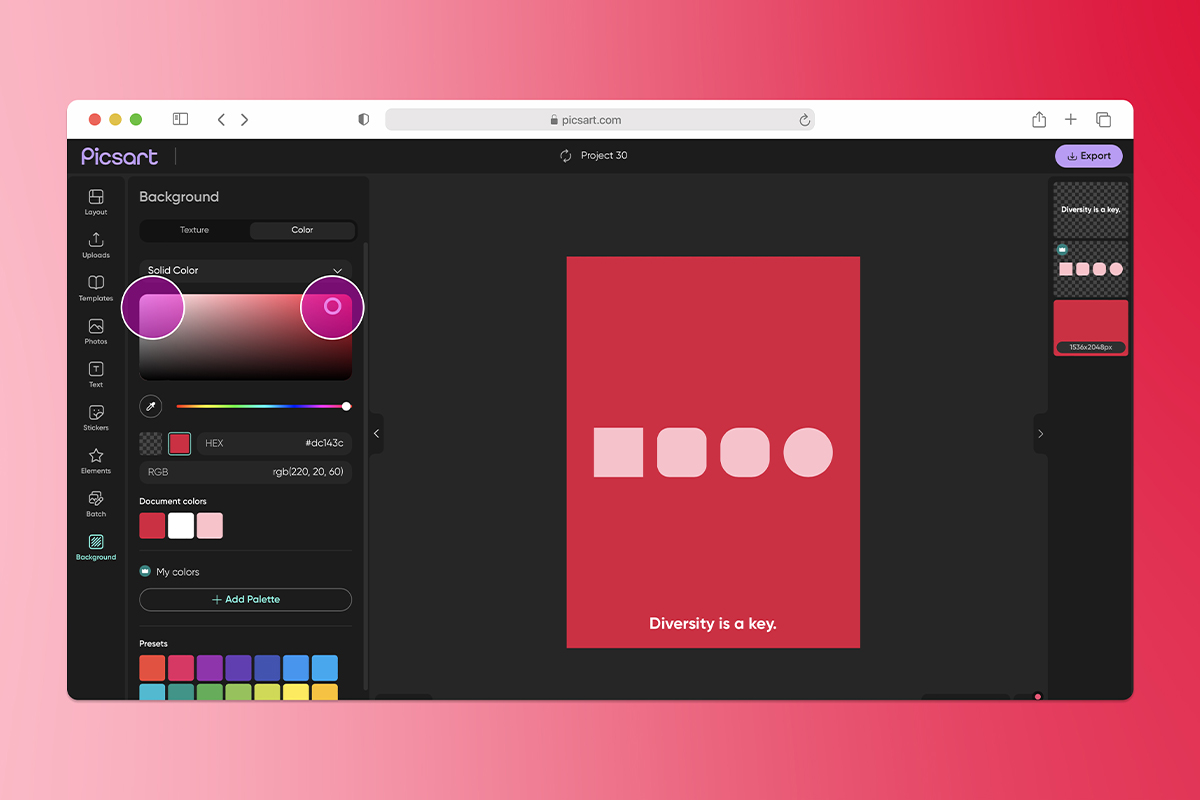Switch to the Color tab
The image size is (1200, 800).
[x=302, y=230]
